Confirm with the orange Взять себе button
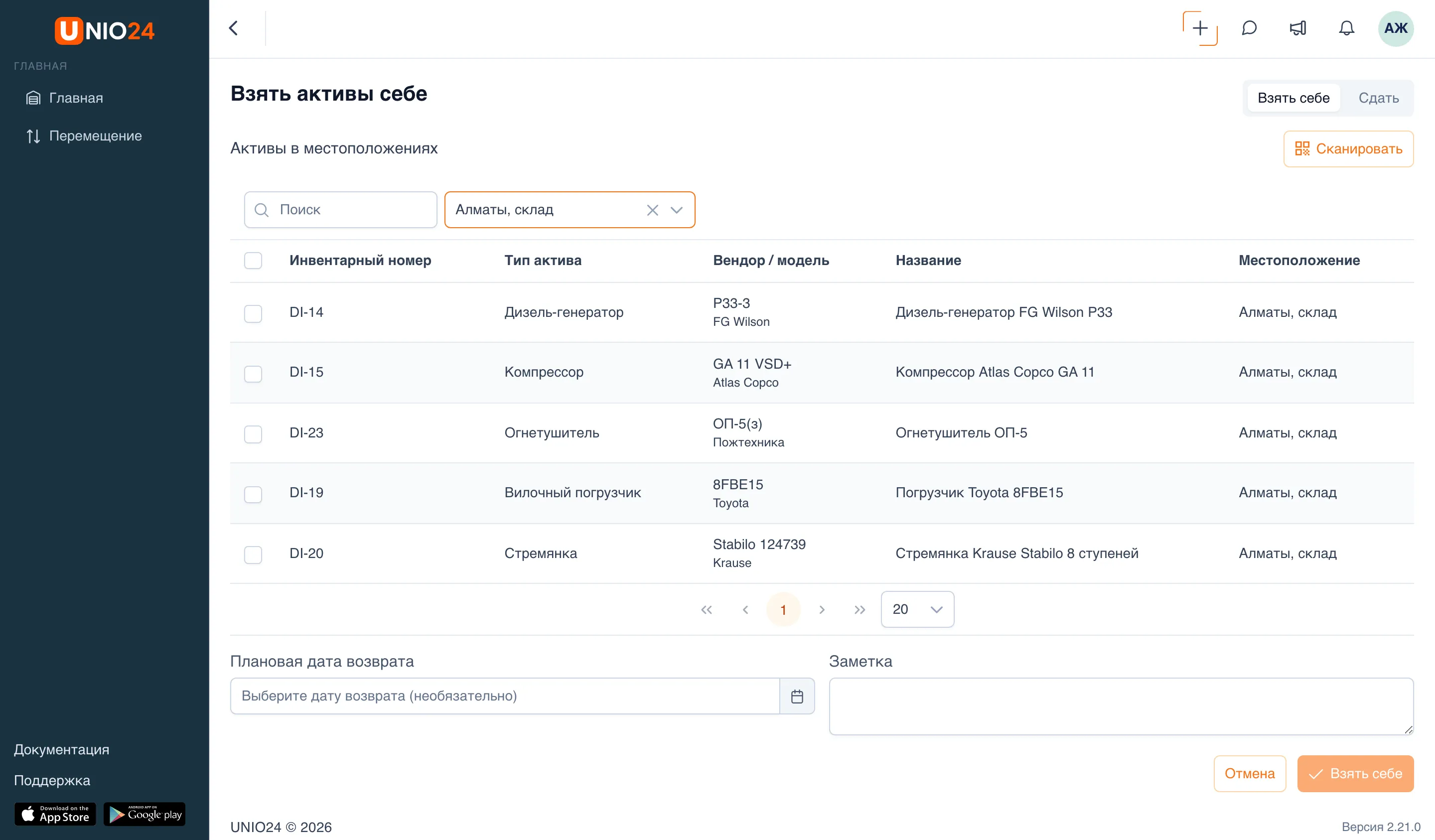 click(x=1355, y=774)
